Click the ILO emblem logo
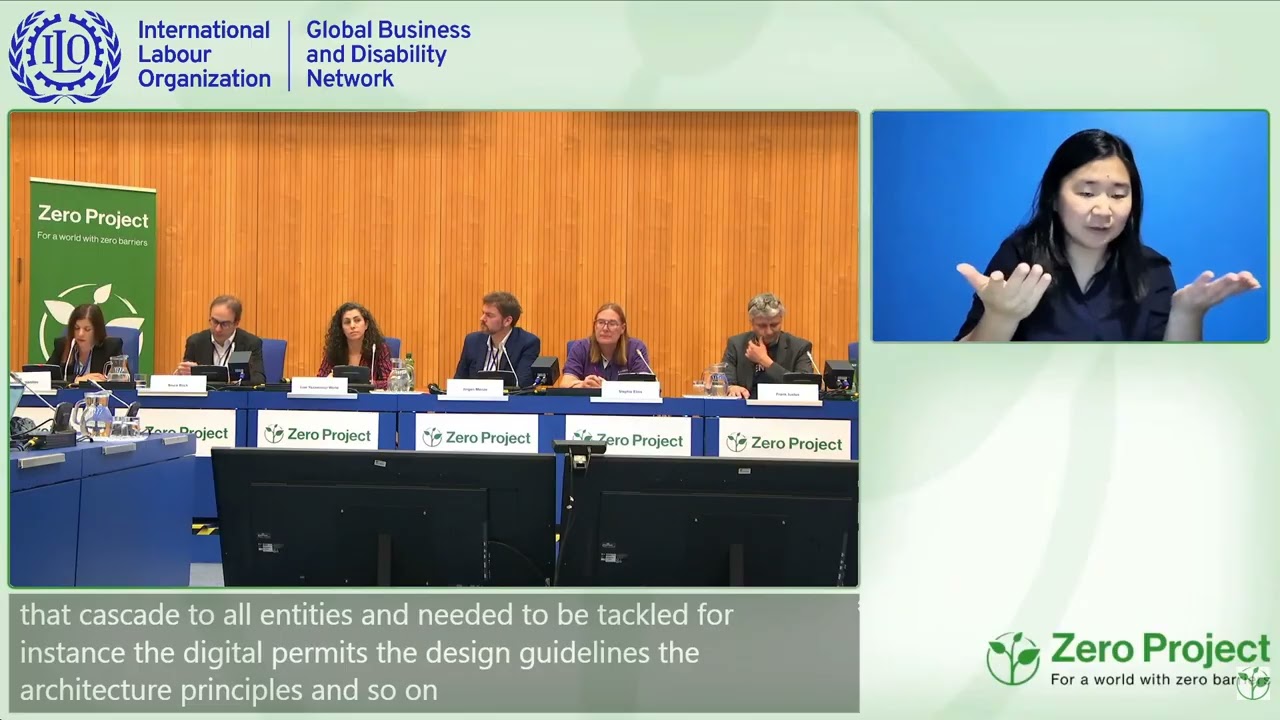This screenshot has height=720, width=1280. click(x=64, y=57)
